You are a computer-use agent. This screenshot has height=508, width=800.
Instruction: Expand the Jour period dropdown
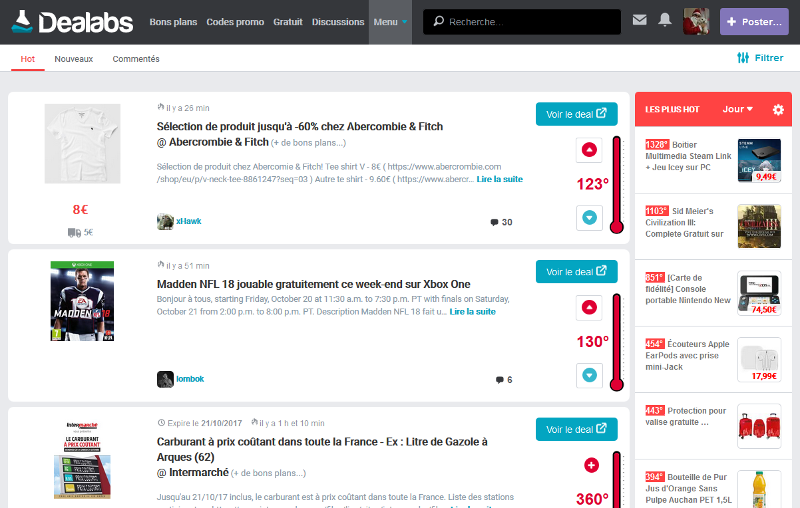[737, 109]
